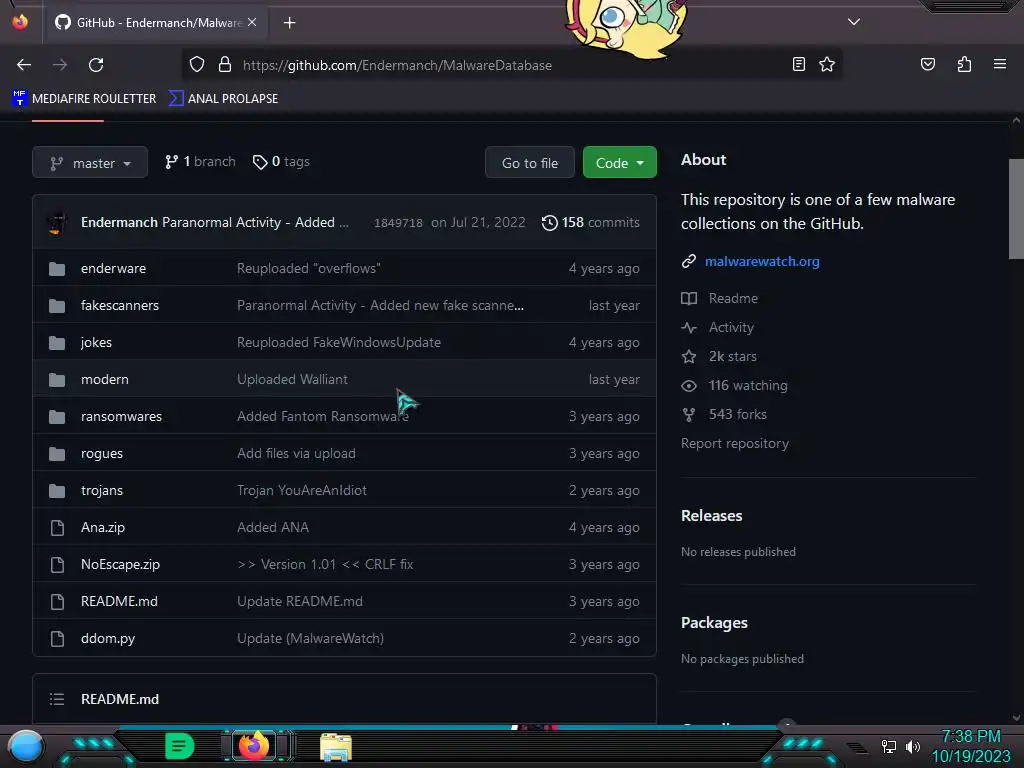Image resolution: width=1024 pixels, height=768 pixels.
Task: View the 2k stars link
Action: 733,357
